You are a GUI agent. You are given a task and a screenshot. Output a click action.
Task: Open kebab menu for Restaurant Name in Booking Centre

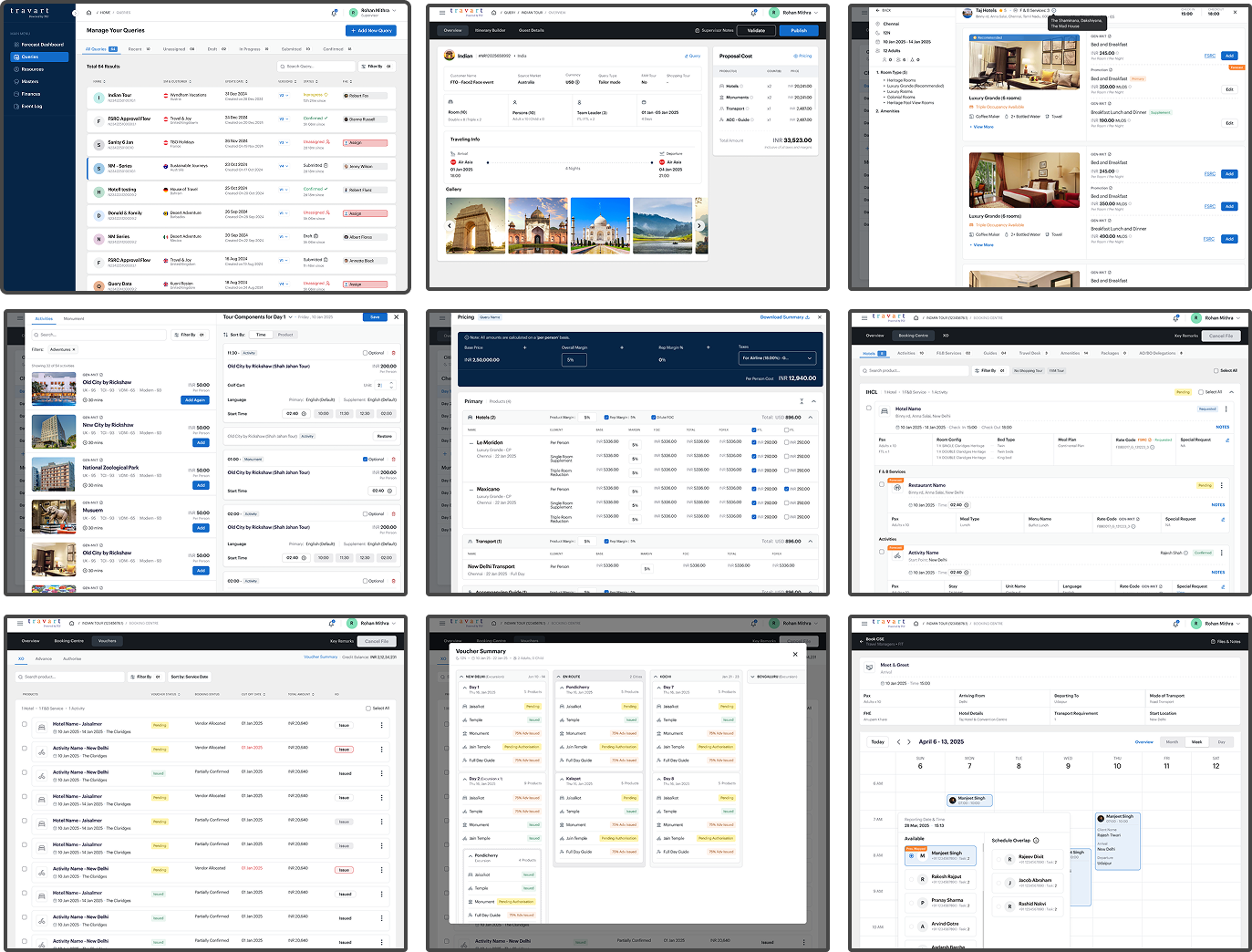tap(1222, 485)
